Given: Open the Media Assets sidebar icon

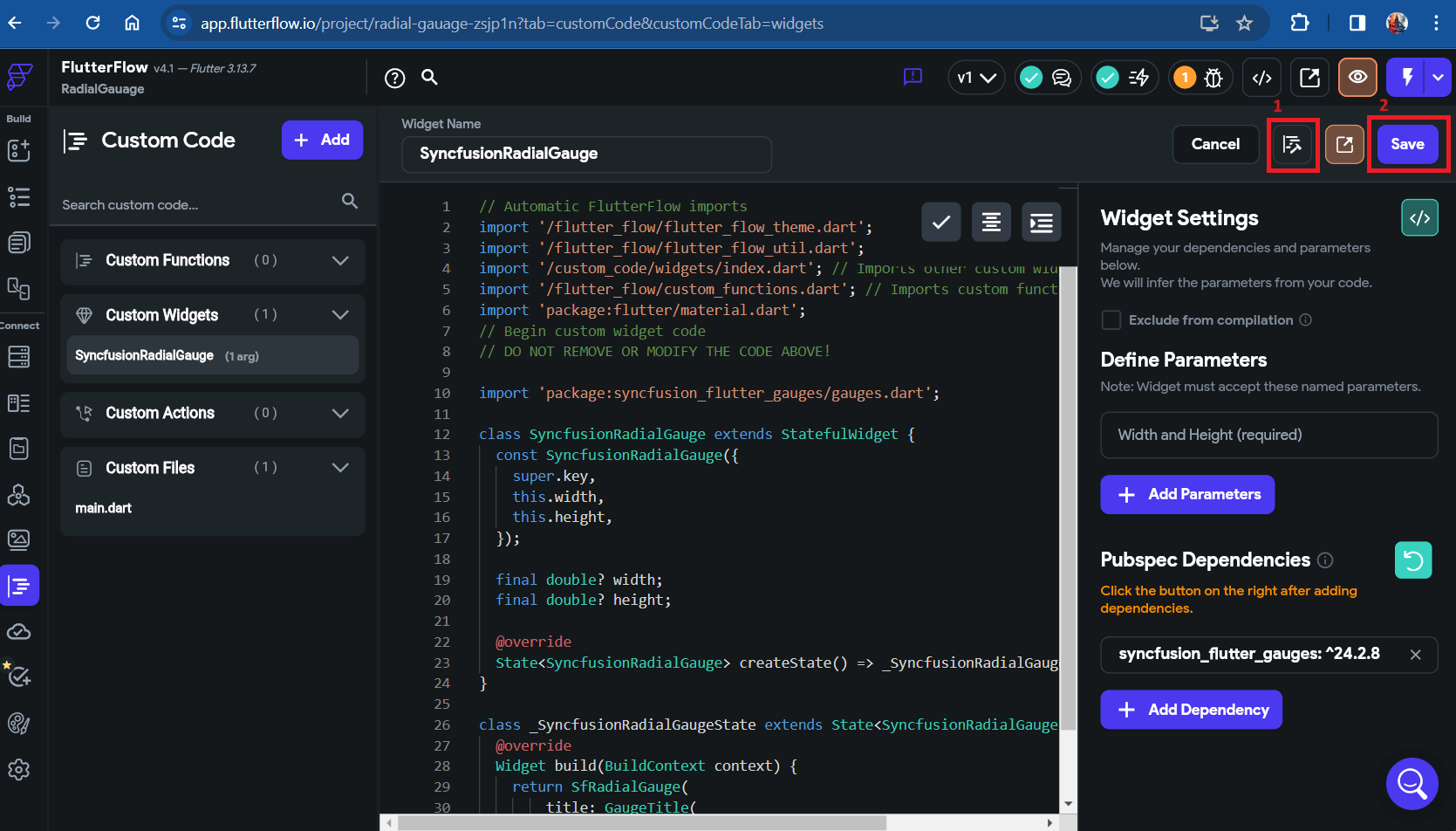Looking at the screenshot, I should (19, 539).
